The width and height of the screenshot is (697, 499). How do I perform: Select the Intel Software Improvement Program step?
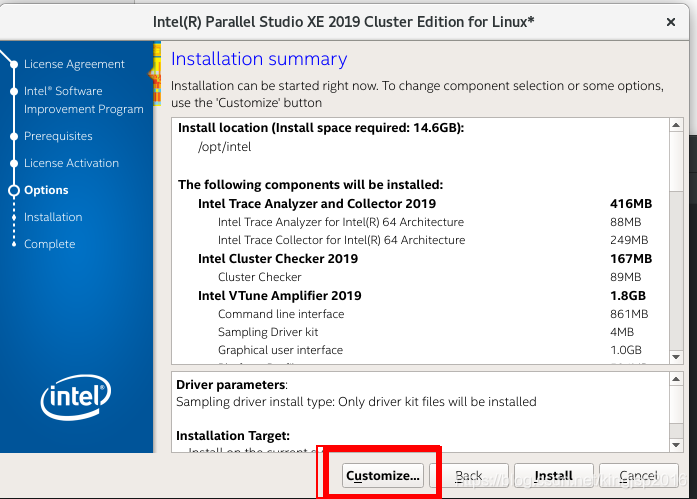click(x=84, y=100)
